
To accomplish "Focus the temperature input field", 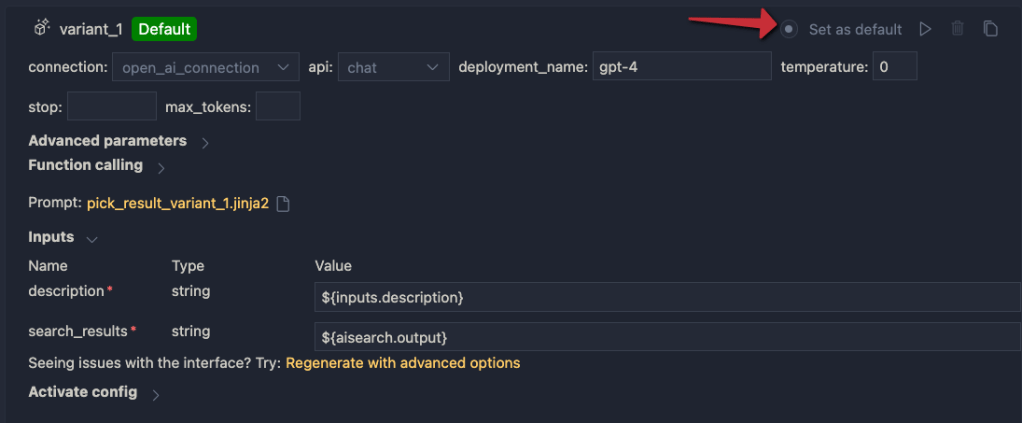I will (x=894, y=68).
